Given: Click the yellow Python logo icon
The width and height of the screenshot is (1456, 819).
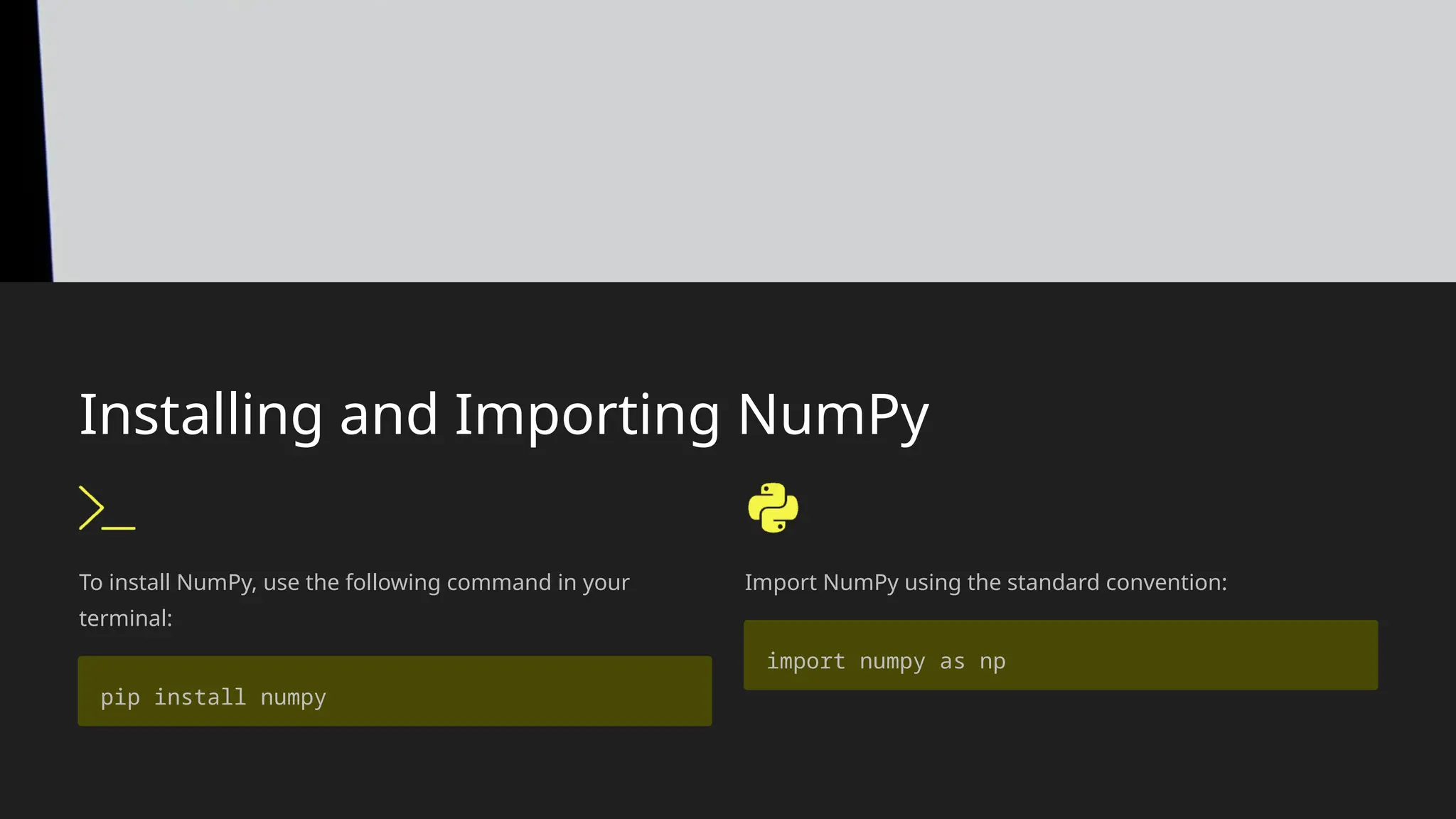Looking at the screenshot, I should (x=773, y=508).
